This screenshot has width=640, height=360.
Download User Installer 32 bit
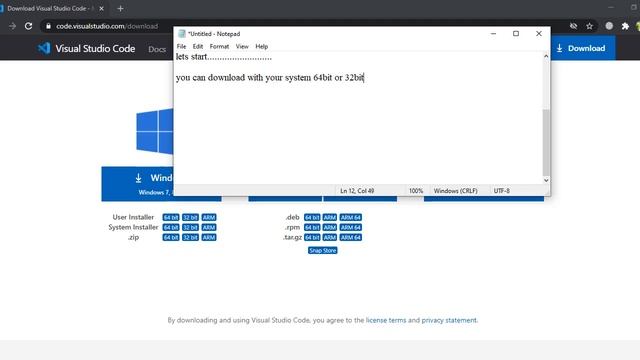[x=190, y=218]
